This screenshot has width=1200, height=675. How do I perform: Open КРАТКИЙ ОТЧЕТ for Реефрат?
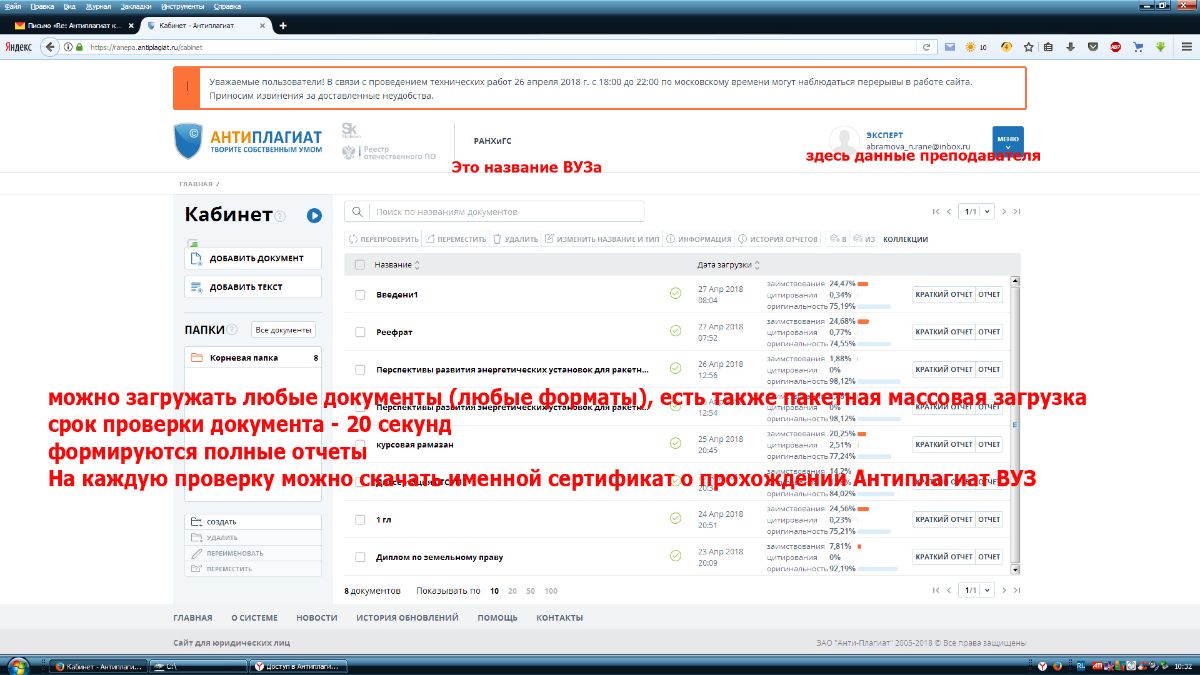coord(945,331)
